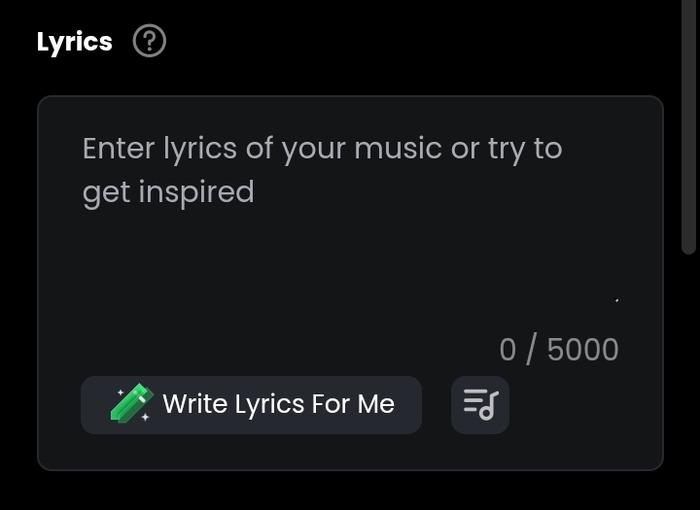Click inside the lyrics text area
The image size is (700, 510).
pos(350,250)
